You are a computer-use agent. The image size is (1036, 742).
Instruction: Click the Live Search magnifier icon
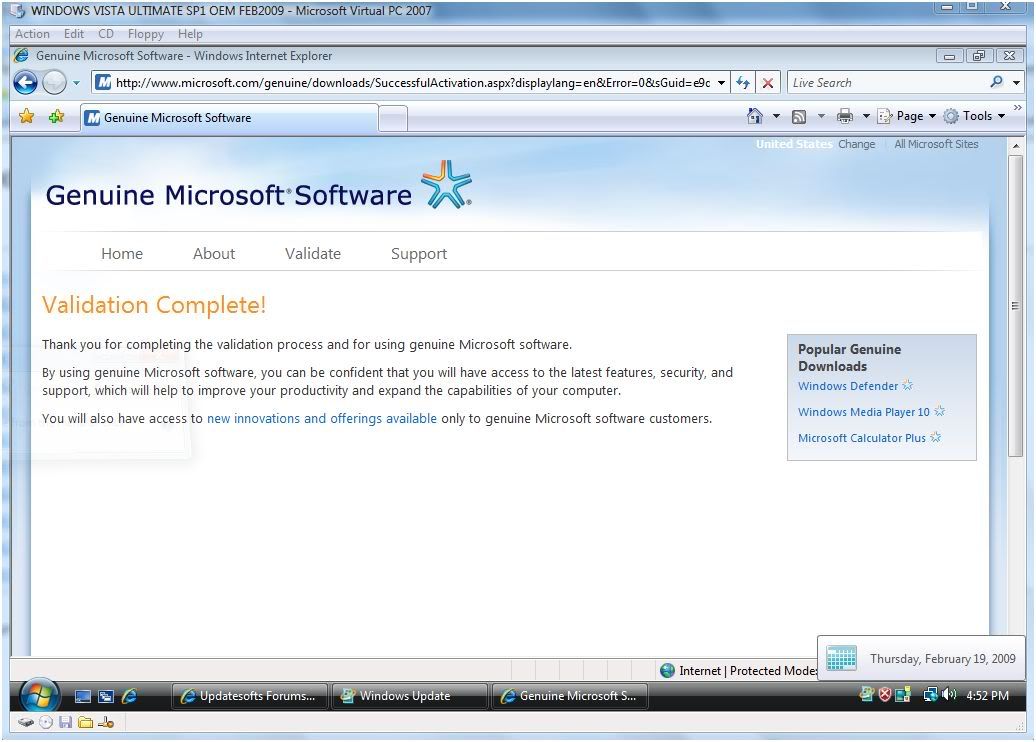point(996,82)
